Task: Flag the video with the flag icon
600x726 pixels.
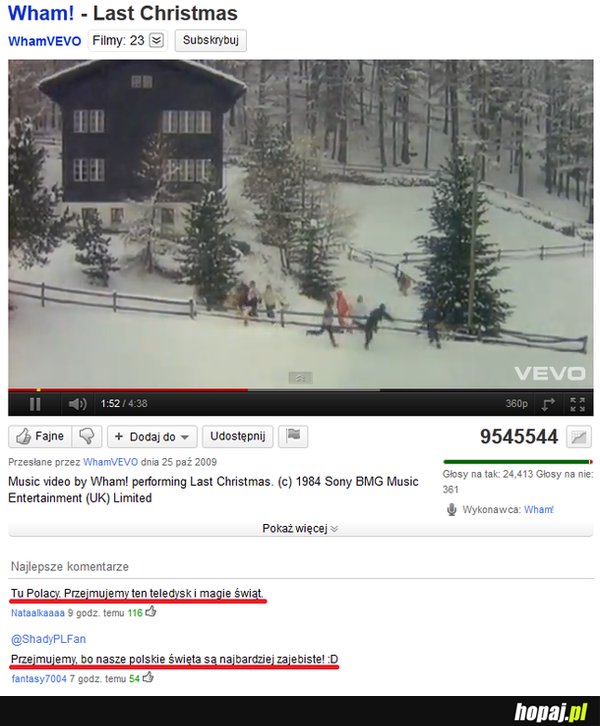Action: (x=293, y=436)
